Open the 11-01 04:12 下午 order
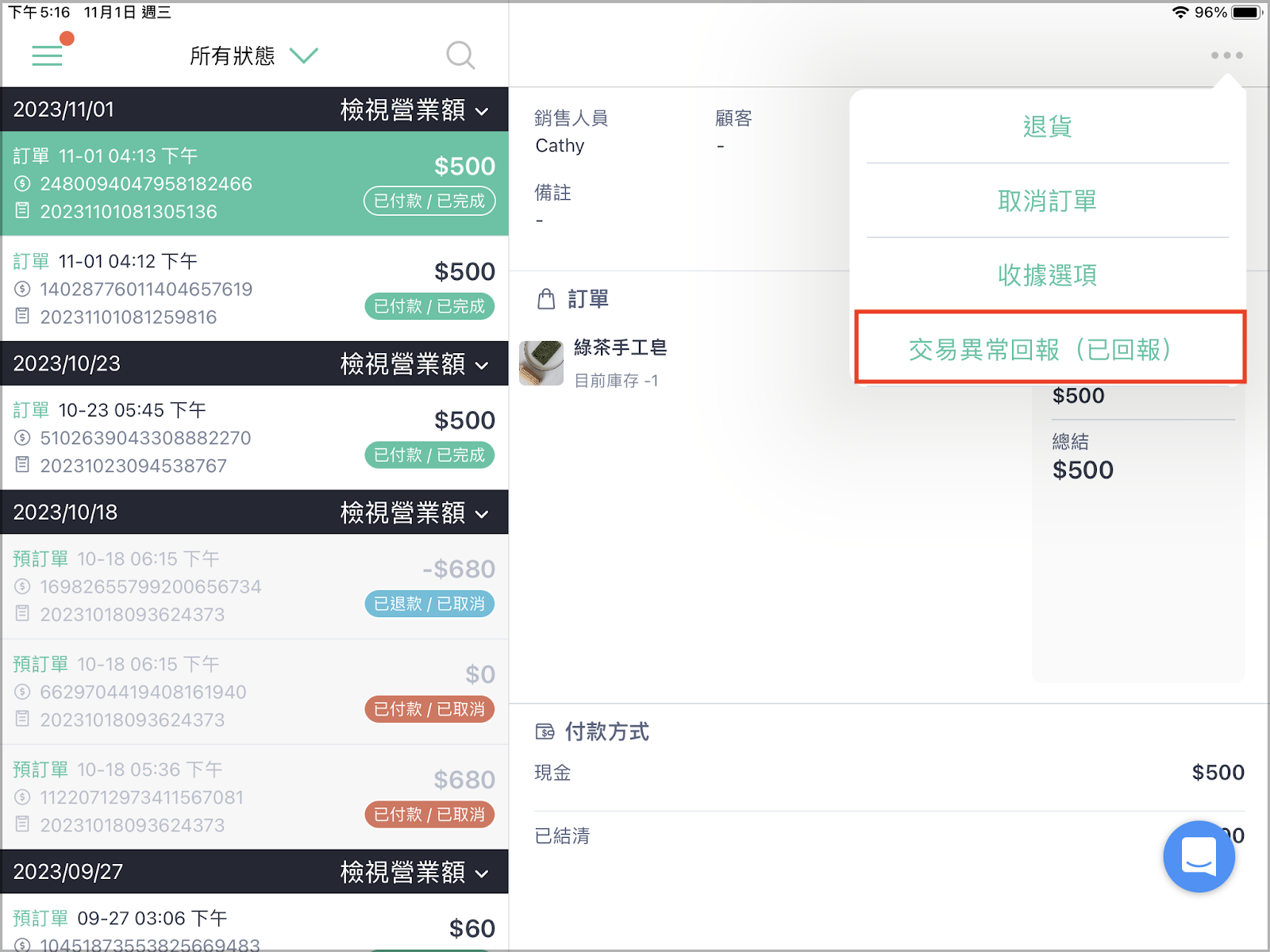The height and width of the screenshot is (952, 1270). [x=255, y=289]
